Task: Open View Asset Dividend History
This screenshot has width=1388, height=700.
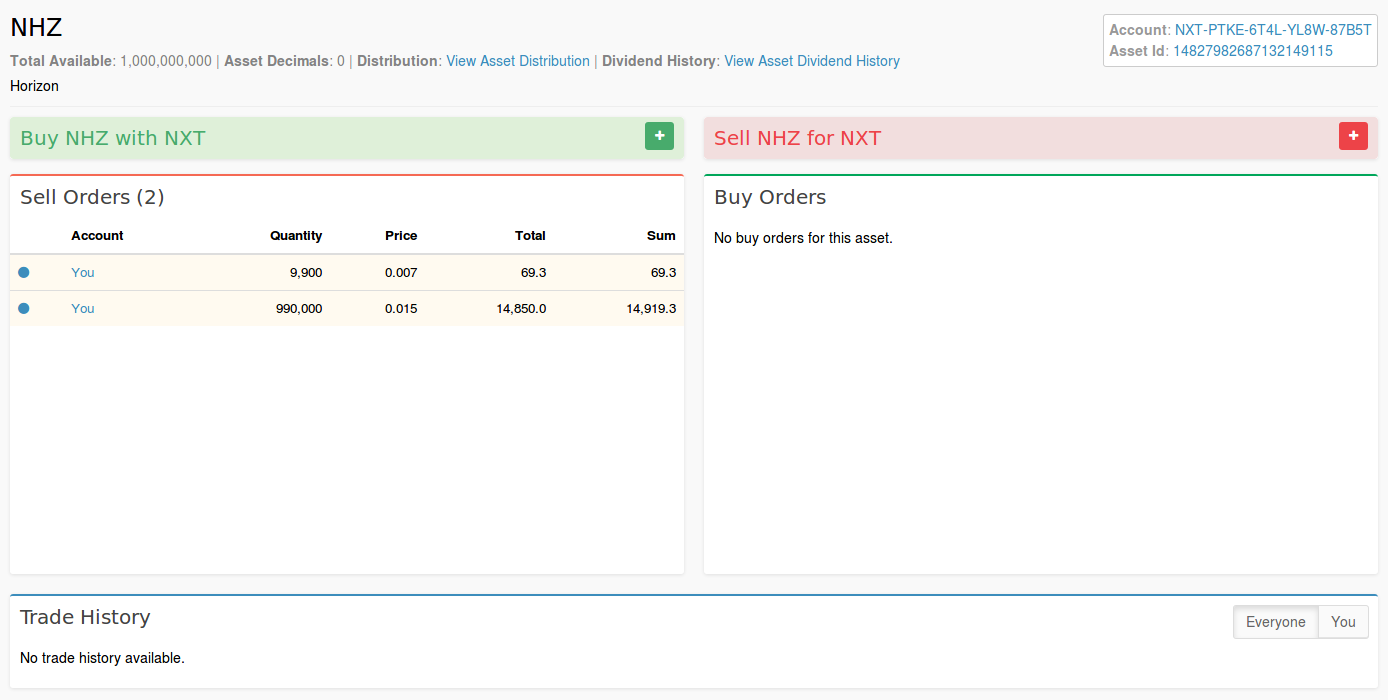Action: click(812, 61)
